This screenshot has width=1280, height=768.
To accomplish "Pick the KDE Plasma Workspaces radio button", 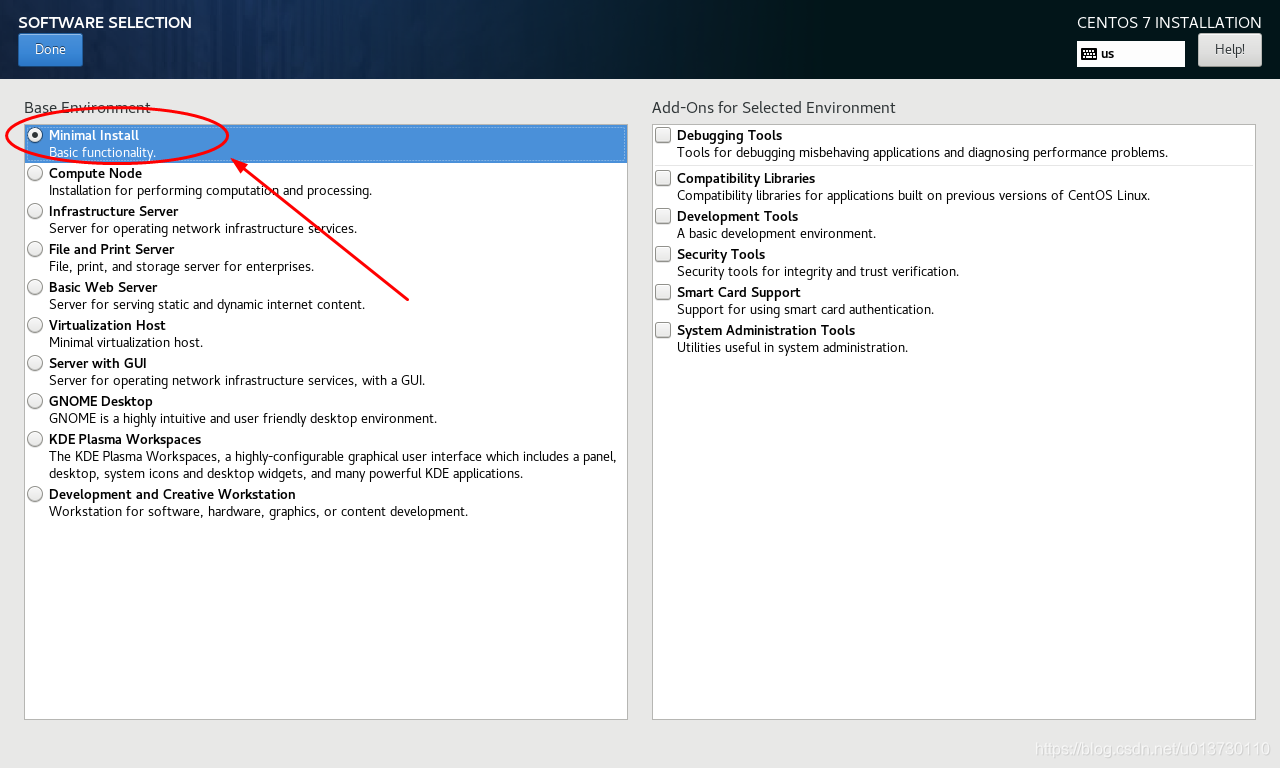I will pyautogui.click(x=35, y=439).
